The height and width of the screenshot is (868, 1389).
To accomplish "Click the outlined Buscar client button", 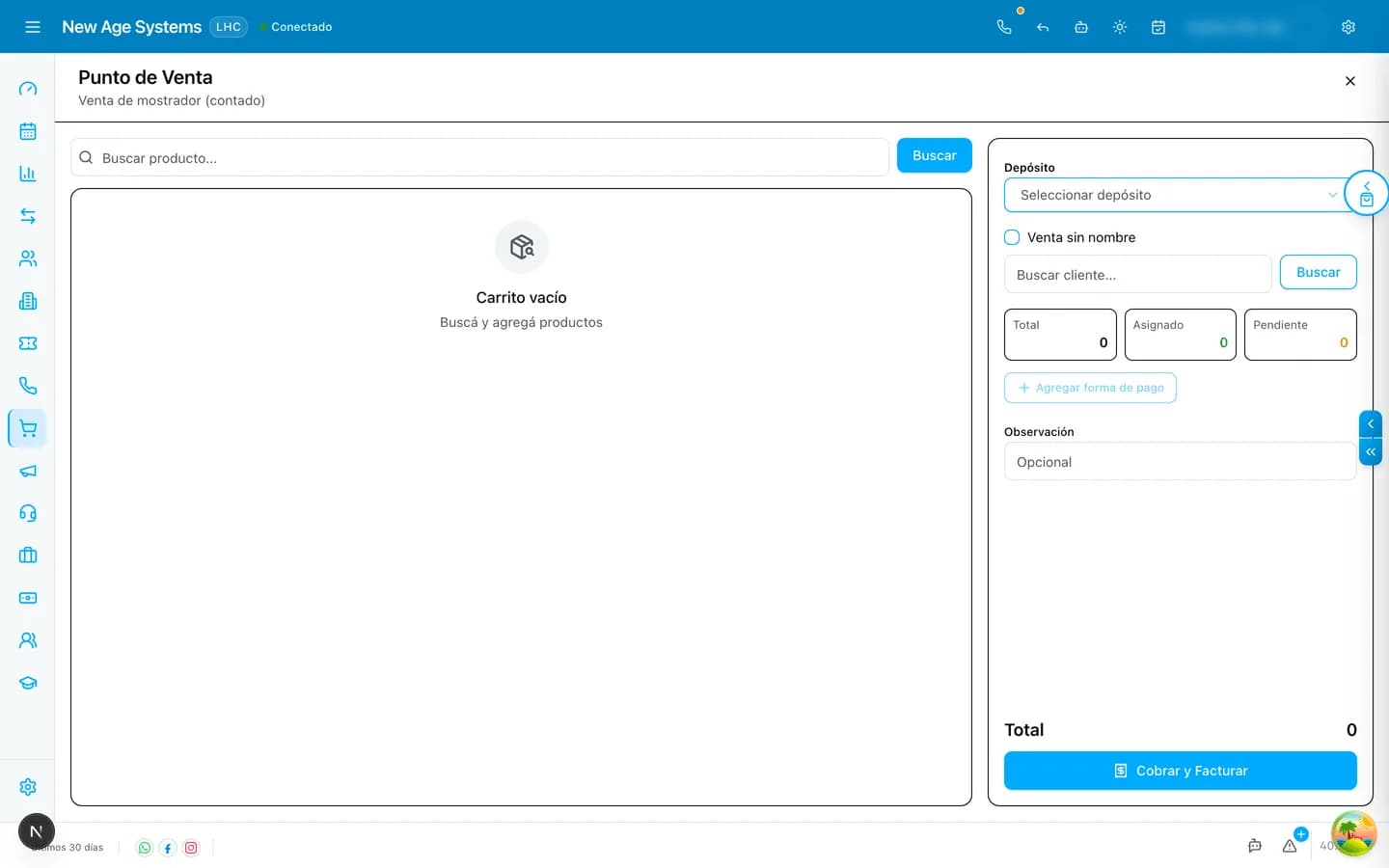I will (1318, 272).
